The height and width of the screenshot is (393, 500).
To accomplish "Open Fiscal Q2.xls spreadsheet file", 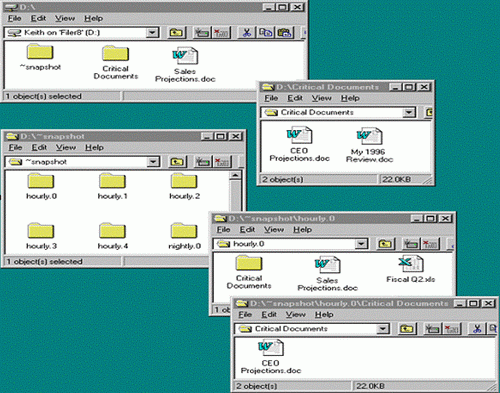I will coord(411,269).
